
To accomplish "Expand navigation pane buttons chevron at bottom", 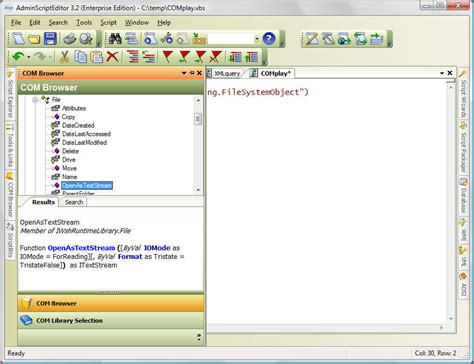I will (199, 337).
